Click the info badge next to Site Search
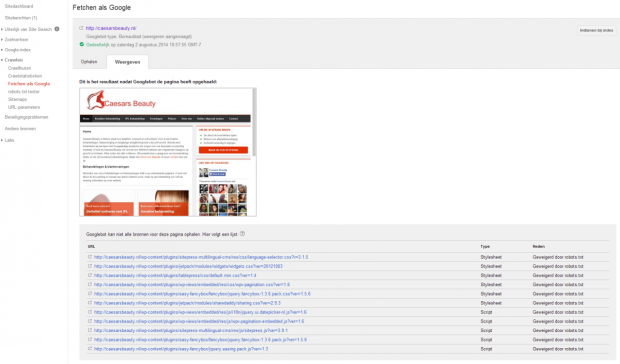Screen dimensions: 620x364 coord(57,29)
